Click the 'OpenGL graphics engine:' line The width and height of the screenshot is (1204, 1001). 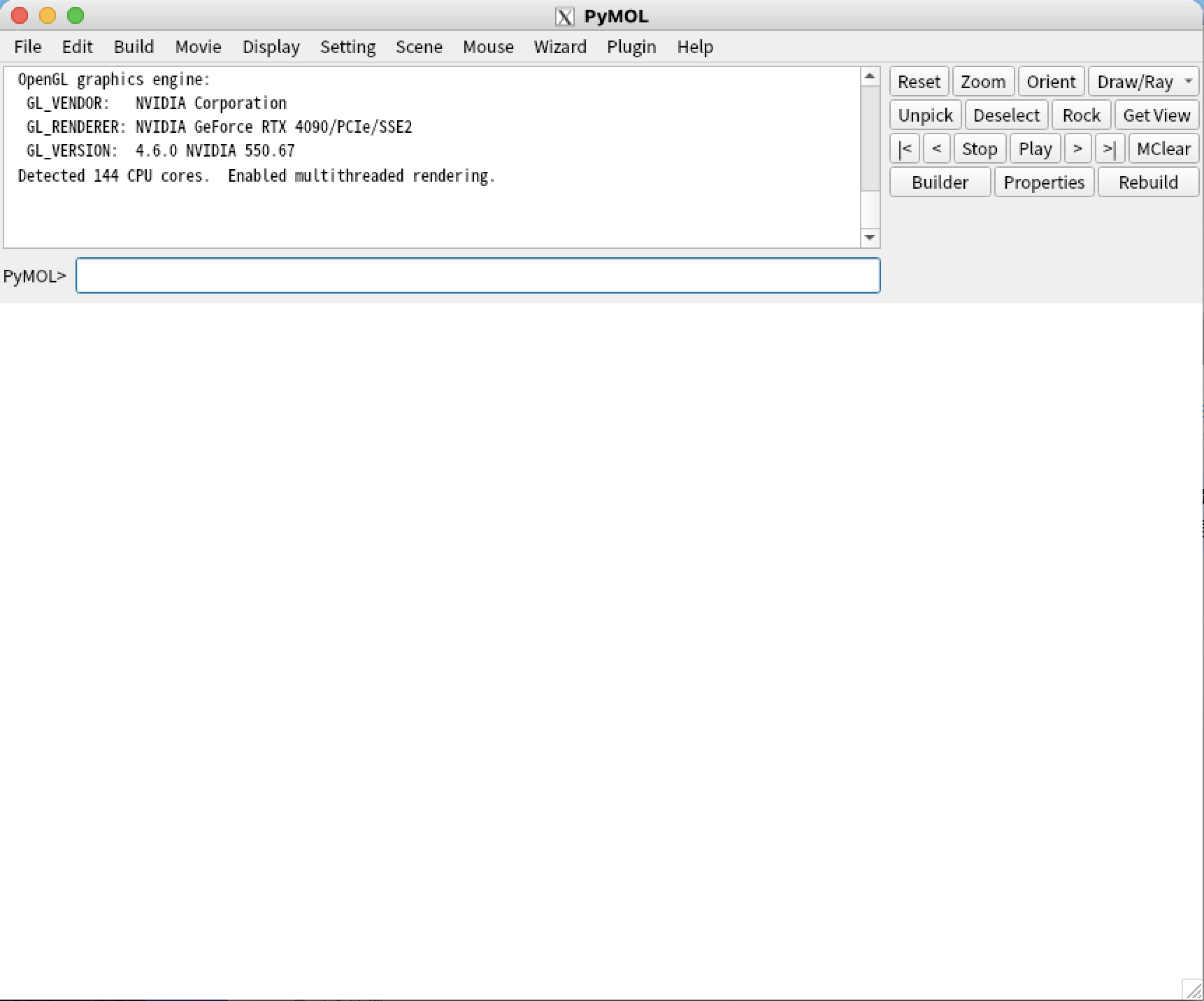114,80
